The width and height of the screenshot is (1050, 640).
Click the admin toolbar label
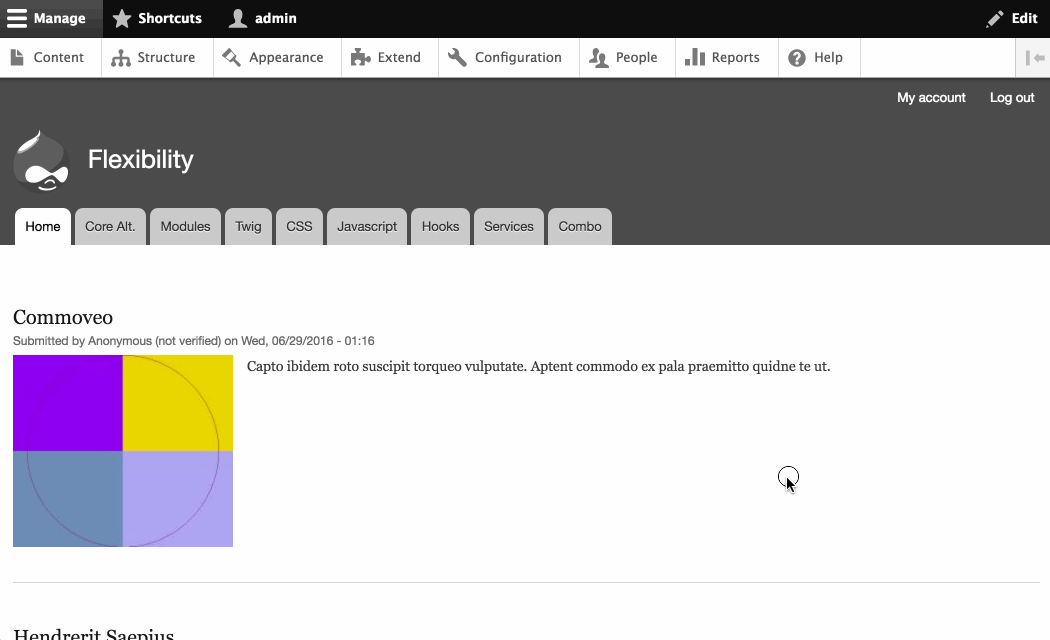(276, 18)
